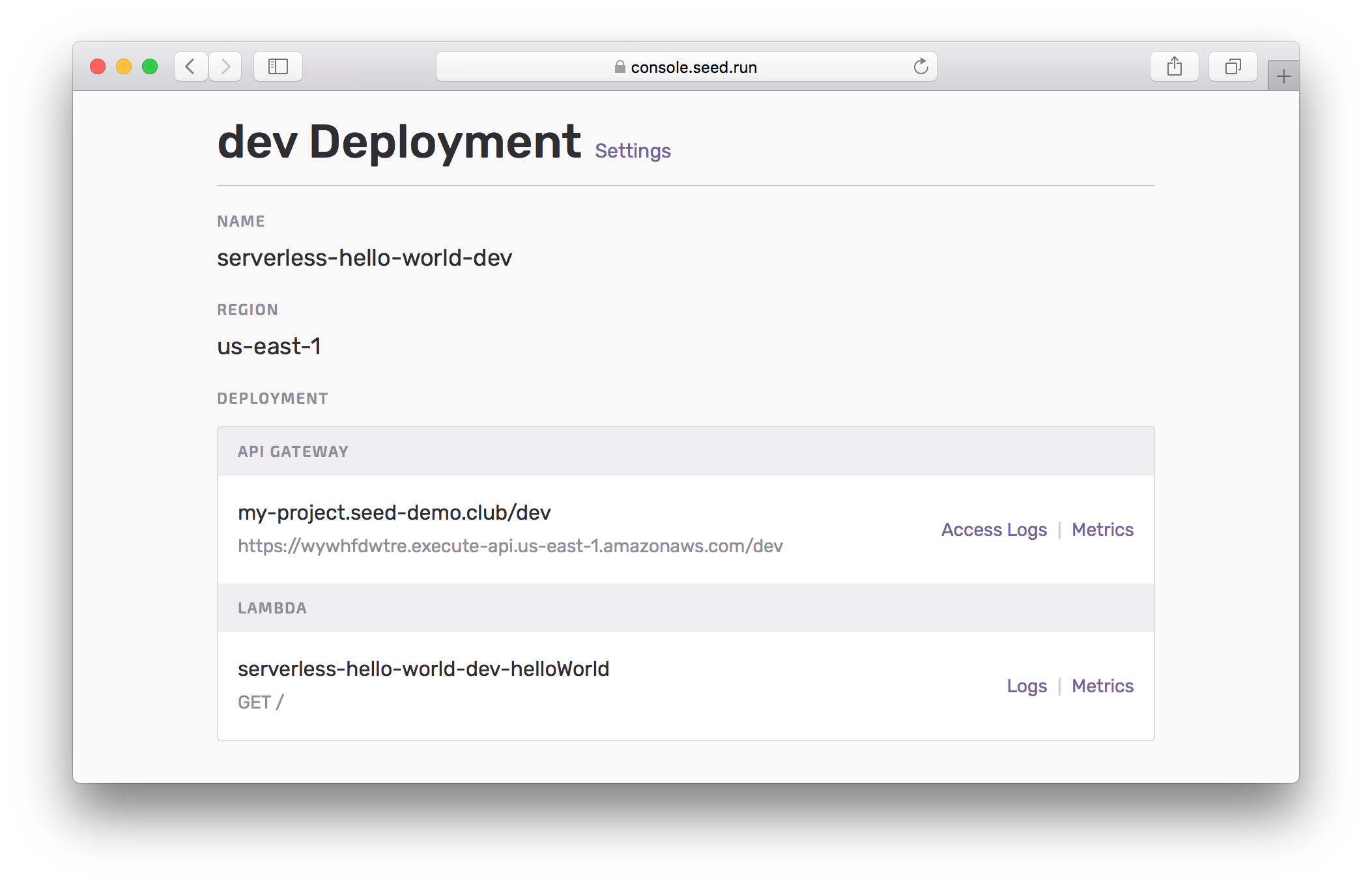Screen dimensions: 1372x887
Task: Click the my-project.seed-demo.club/dev endpoint
Action: 394,513
